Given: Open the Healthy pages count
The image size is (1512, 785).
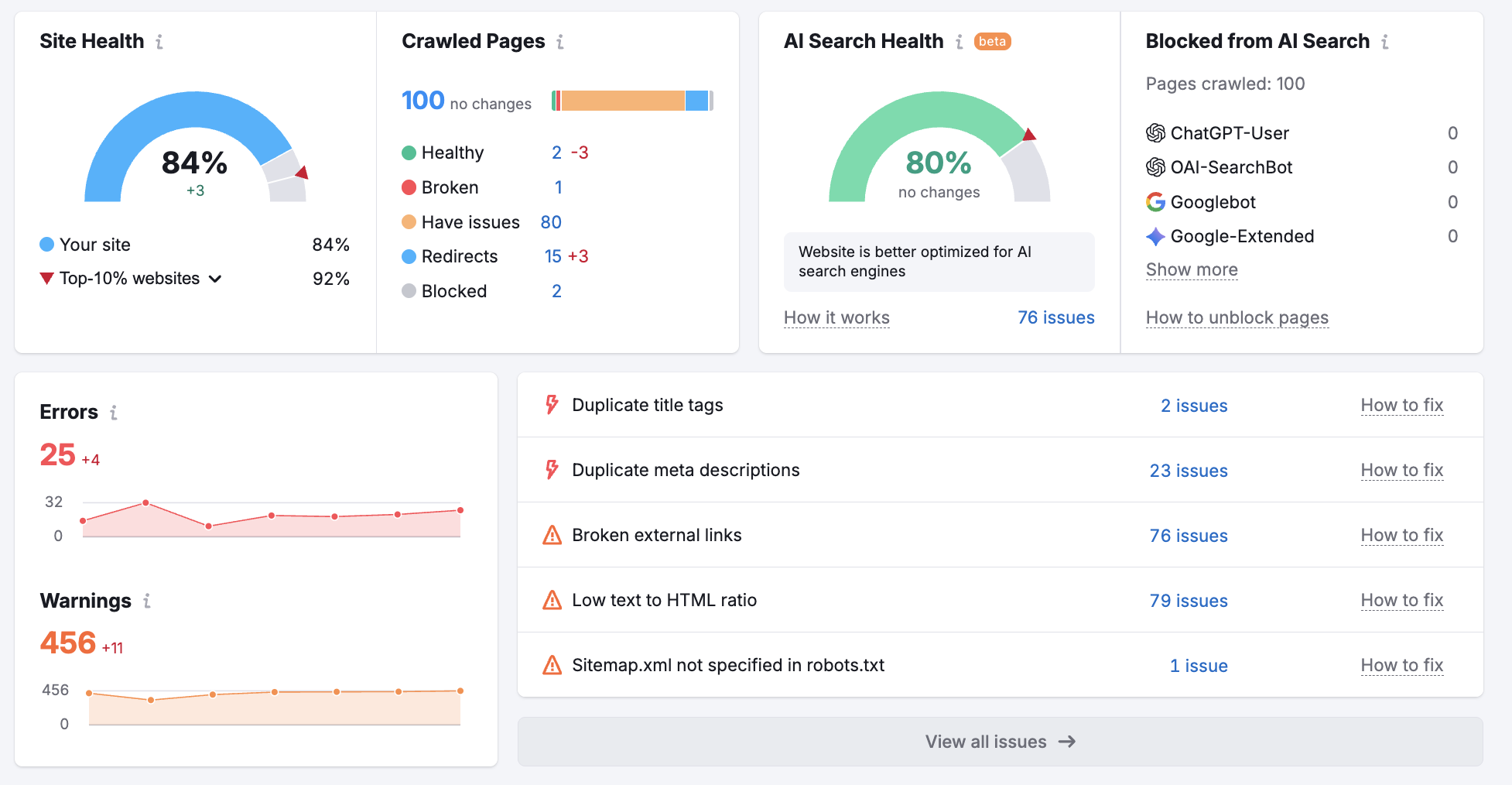Looking at the screenshot, I should (556, 153).
